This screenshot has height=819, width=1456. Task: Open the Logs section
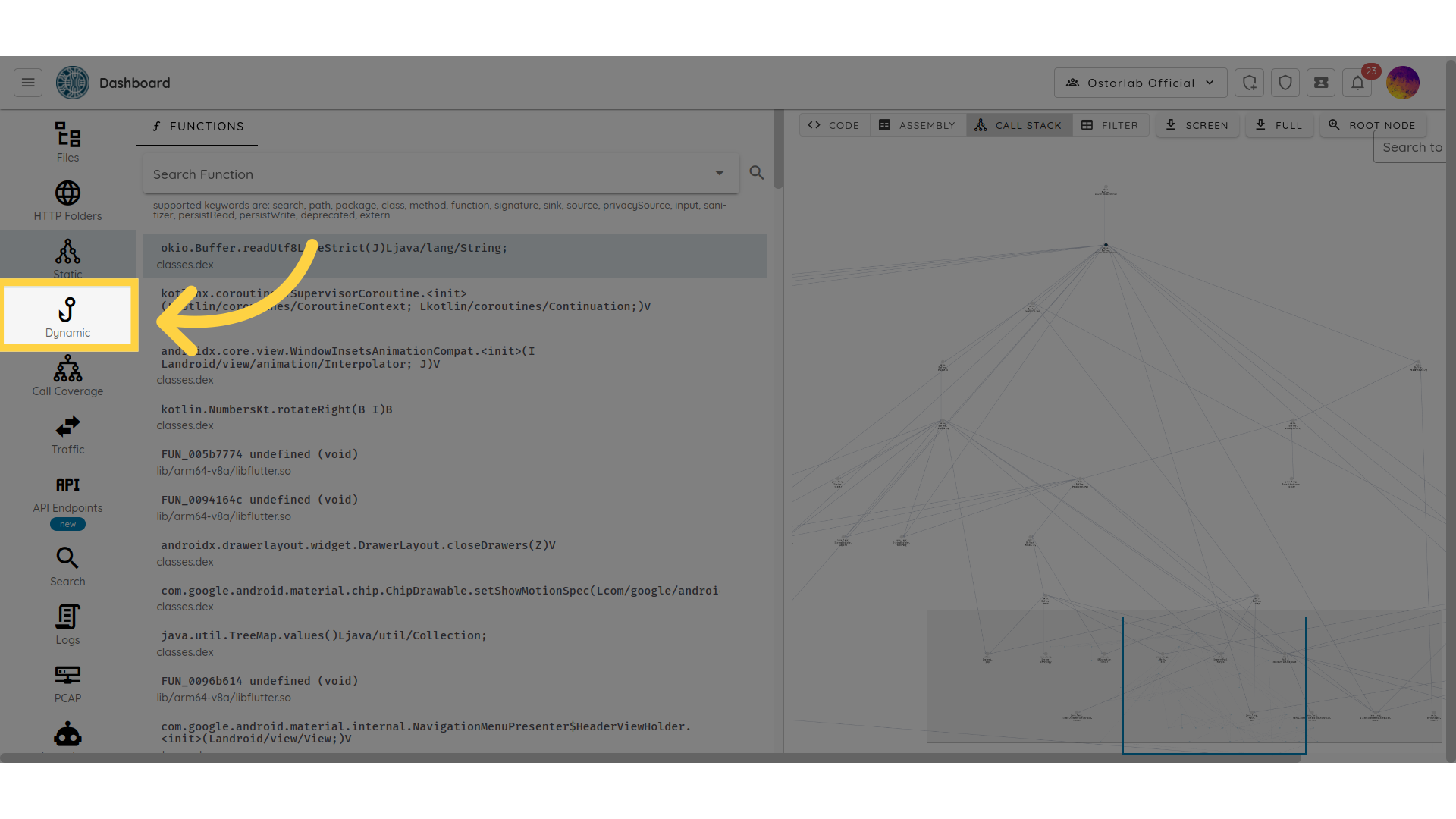(x=67, y=625)
